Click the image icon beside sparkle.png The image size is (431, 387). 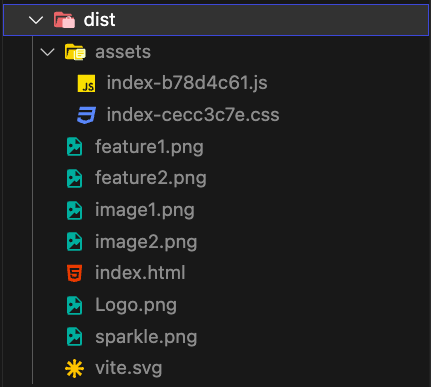[75, 337]
